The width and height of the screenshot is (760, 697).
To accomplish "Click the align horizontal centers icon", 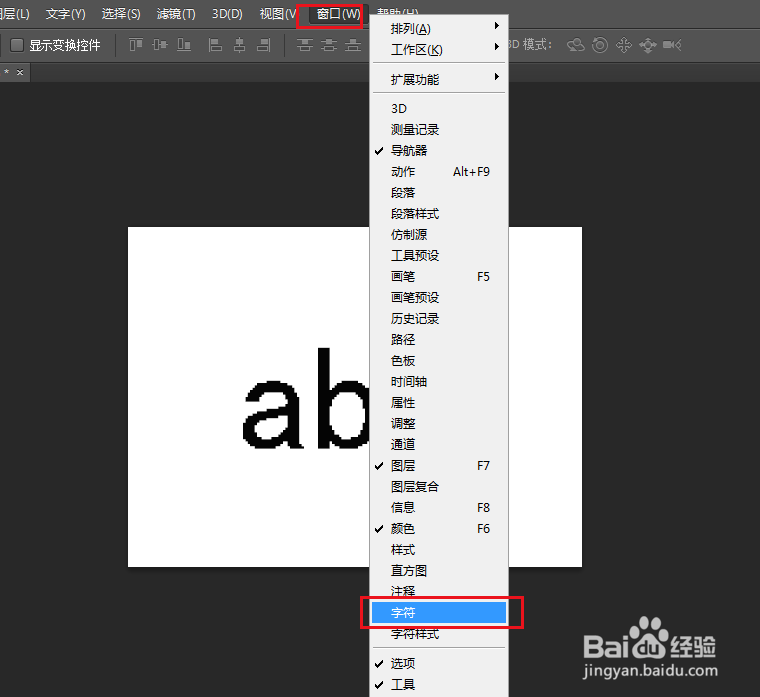I will (x=239, y=45).
